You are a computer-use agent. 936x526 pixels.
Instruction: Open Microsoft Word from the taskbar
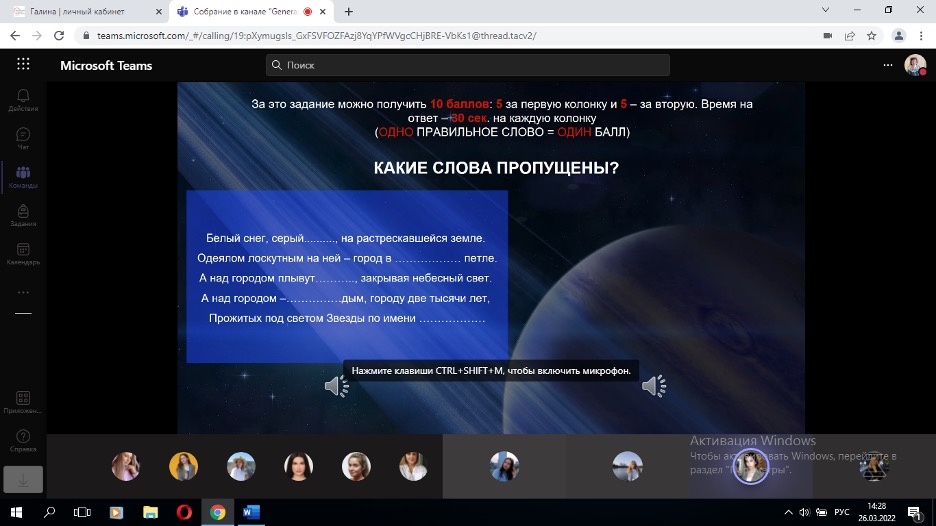click(x=251, y=512)
